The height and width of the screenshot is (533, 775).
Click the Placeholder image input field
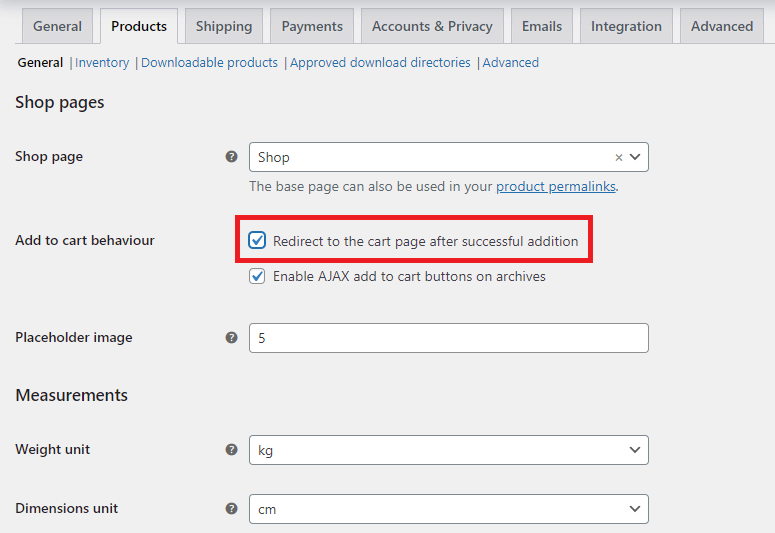tap(448, 338)
